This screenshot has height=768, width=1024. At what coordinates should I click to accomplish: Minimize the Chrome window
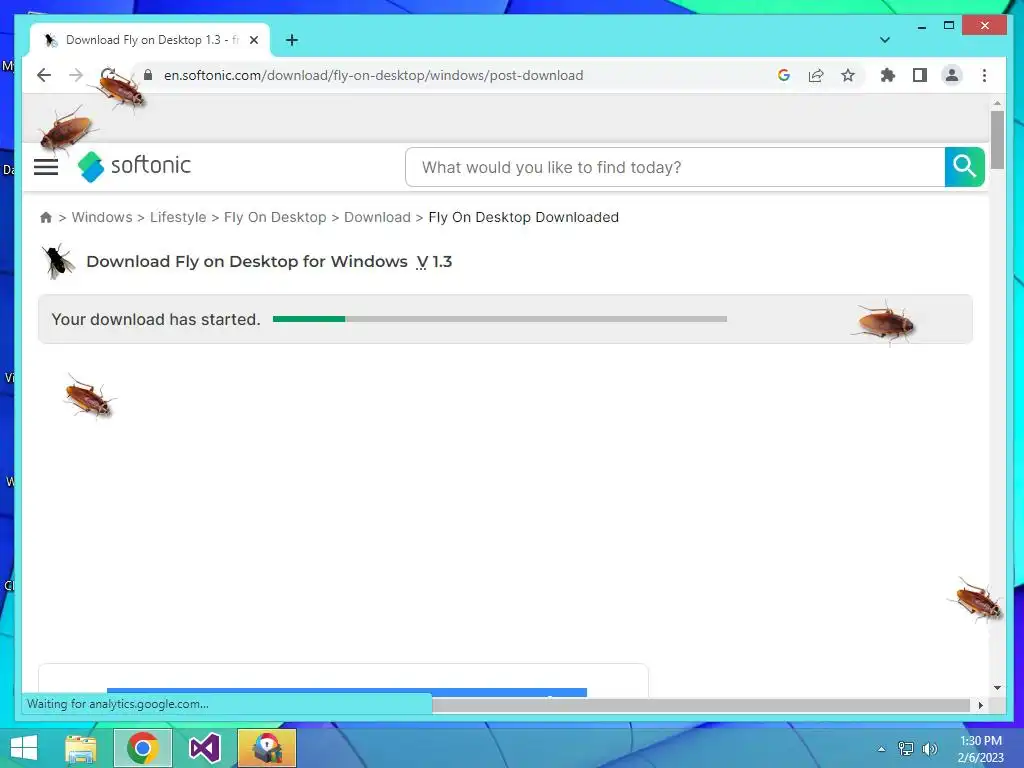pos(921,26)
